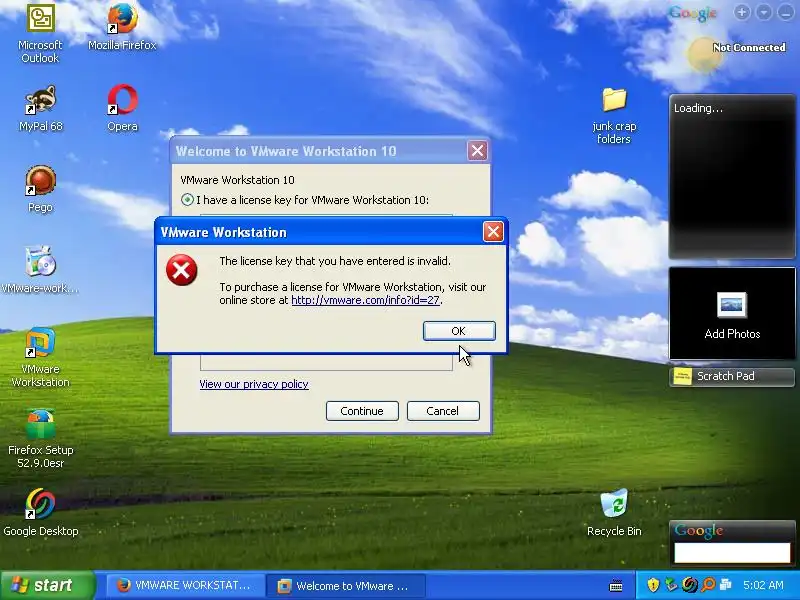The height and width of the screenshot is (600, 800).
Task: Click the Google logo atop the sidebar
Action: 693,14
